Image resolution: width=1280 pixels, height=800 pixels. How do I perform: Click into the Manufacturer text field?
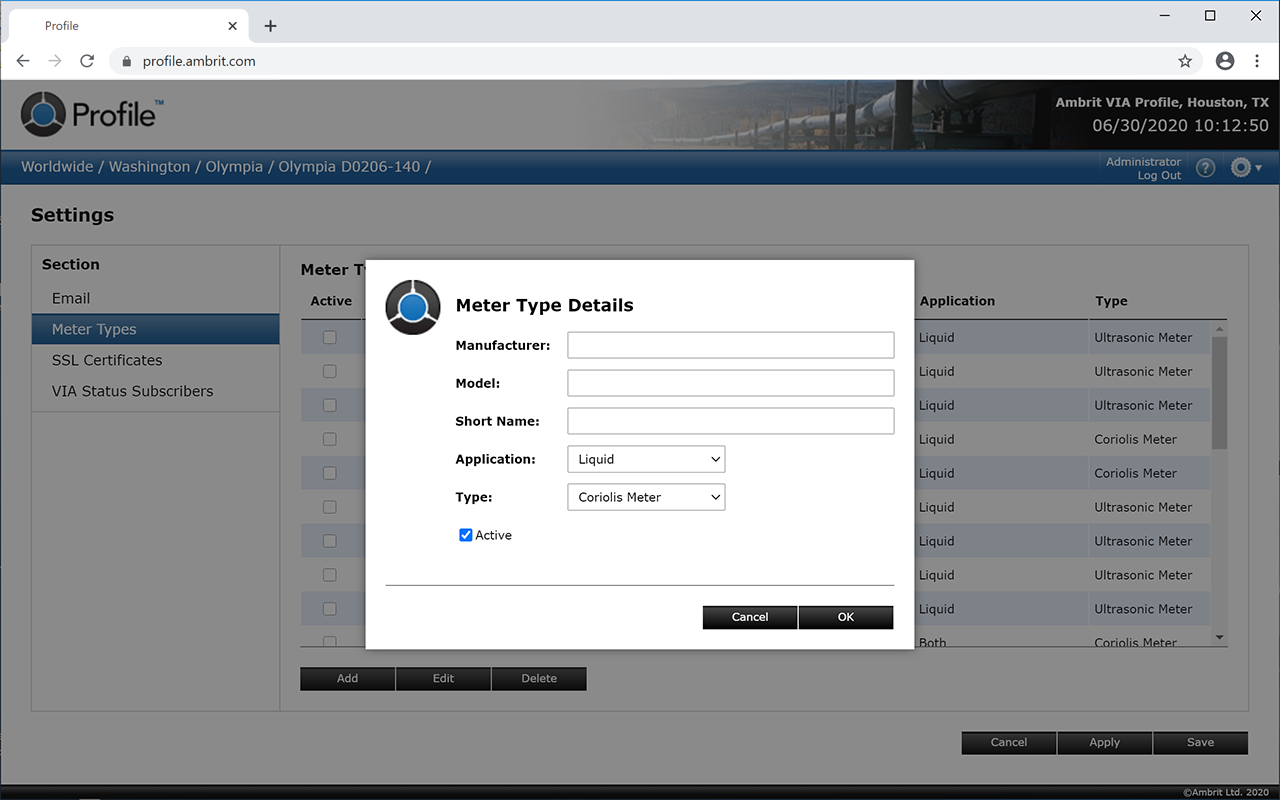point(730,345)
